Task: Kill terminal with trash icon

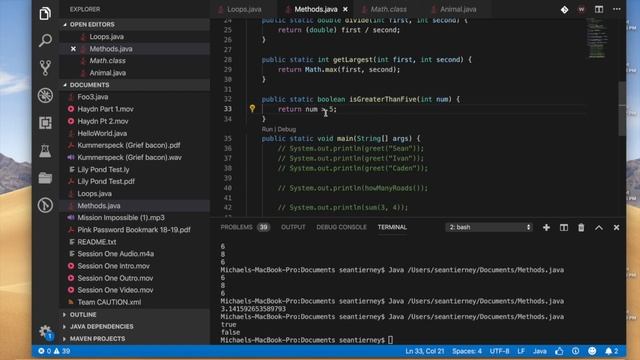Action: [581, 227]
